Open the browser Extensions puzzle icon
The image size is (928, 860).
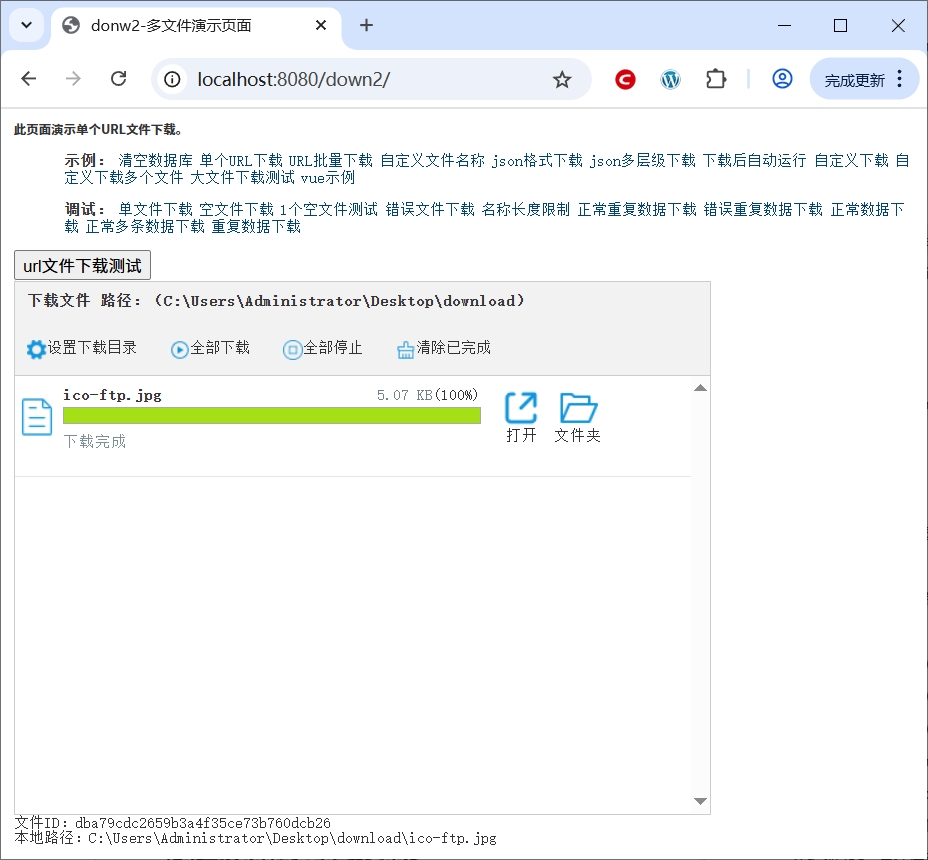(716, 79)
